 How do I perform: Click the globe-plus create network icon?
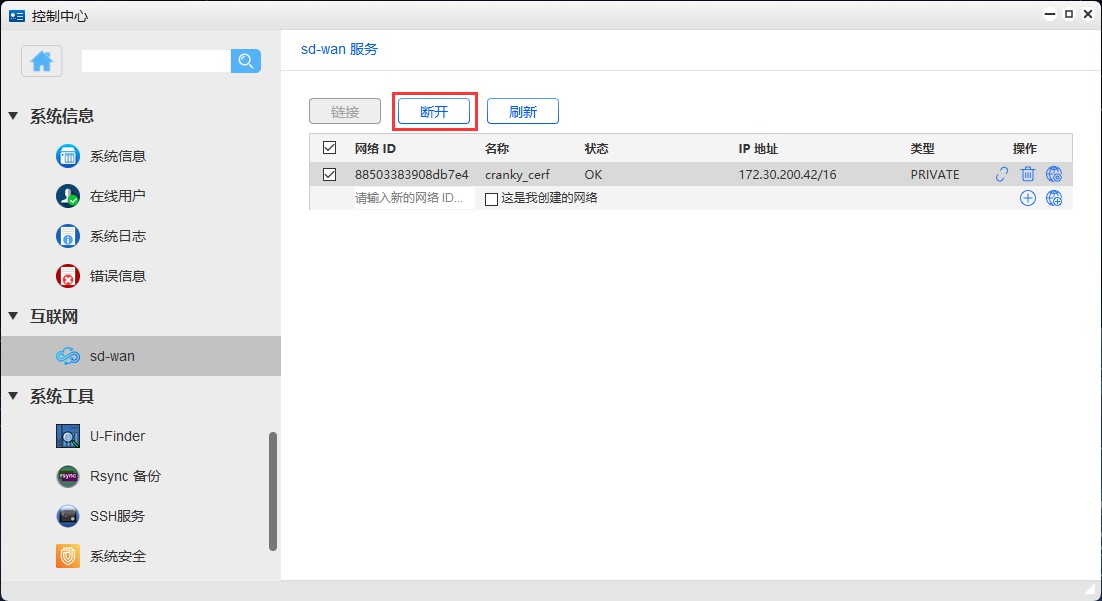1053,198
